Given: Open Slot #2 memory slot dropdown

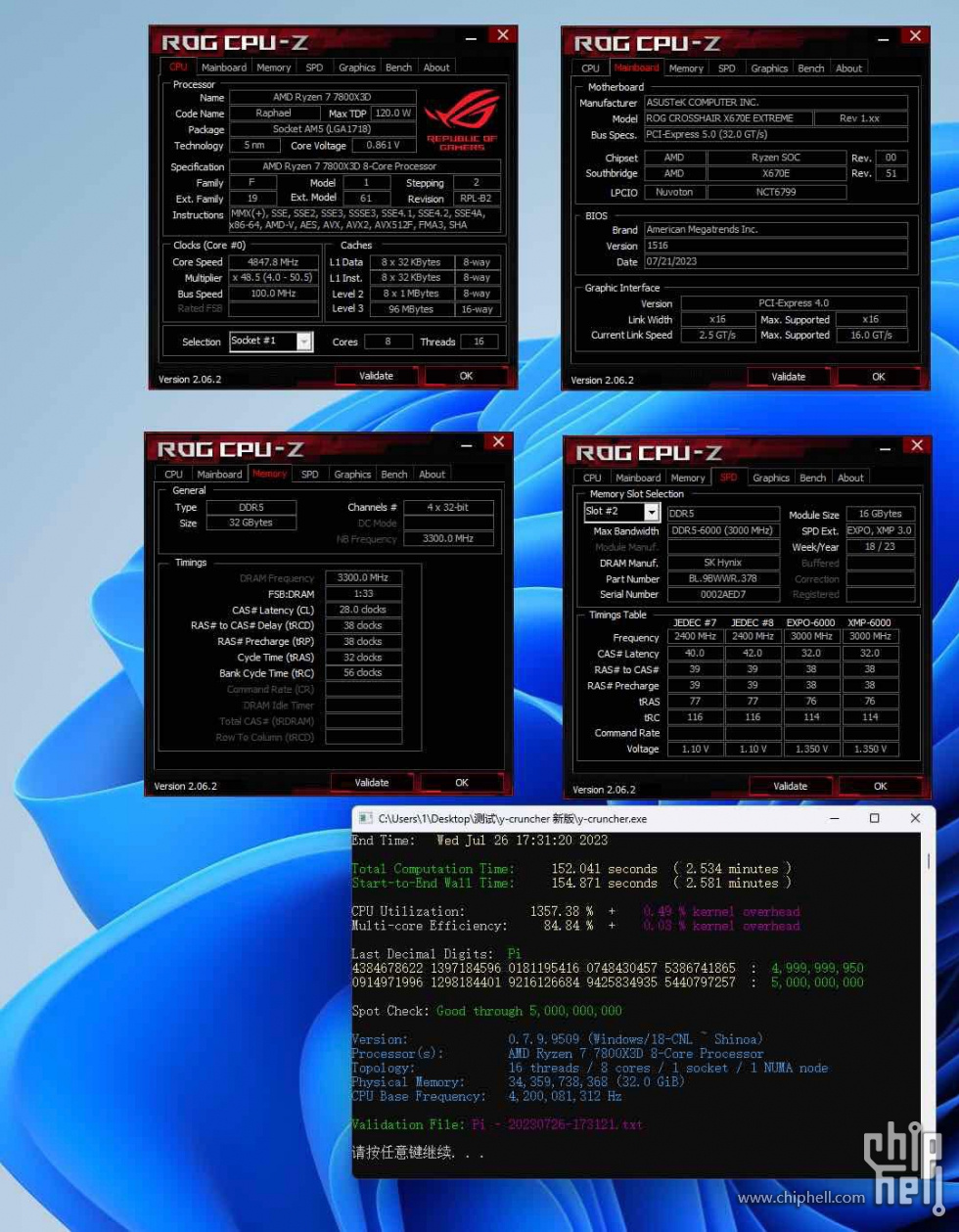Looking at the screenshot, I should pyautogui.click(x=622, y=512).
